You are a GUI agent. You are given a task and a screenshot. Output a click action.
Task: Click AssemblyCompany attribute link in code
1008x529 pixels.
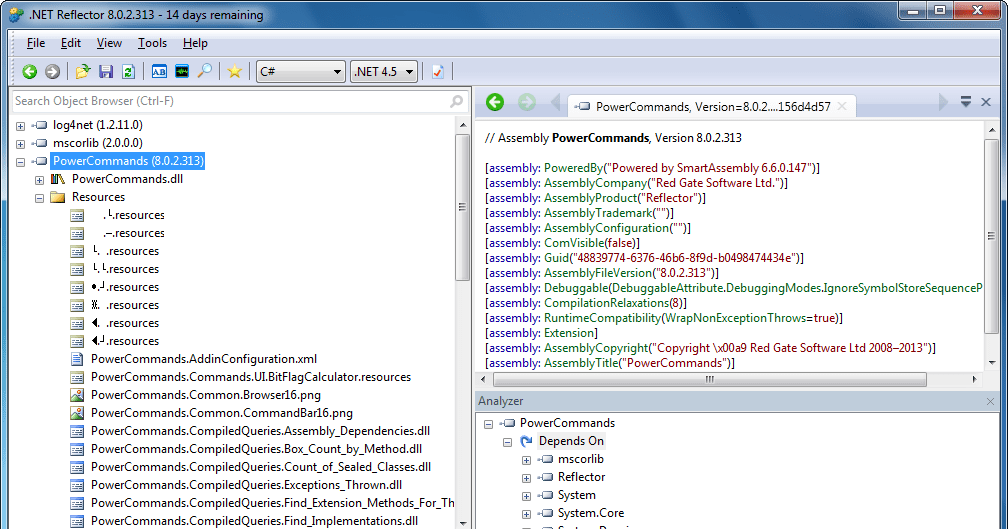click(x=595, y=183)
